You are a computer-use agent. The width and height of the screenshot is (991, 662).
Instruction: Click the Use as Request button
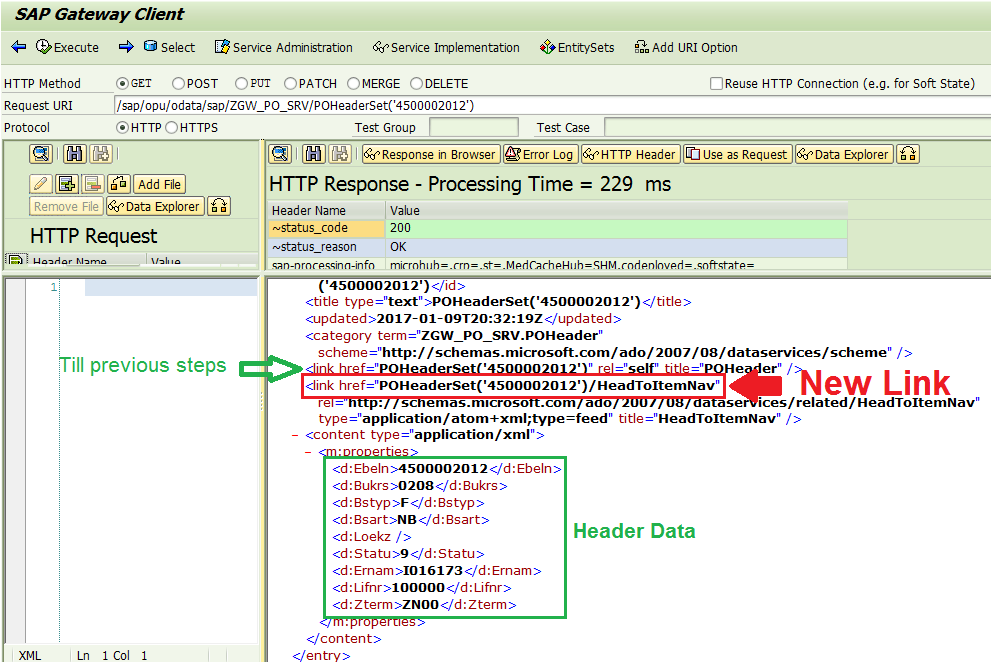(738, 154)
